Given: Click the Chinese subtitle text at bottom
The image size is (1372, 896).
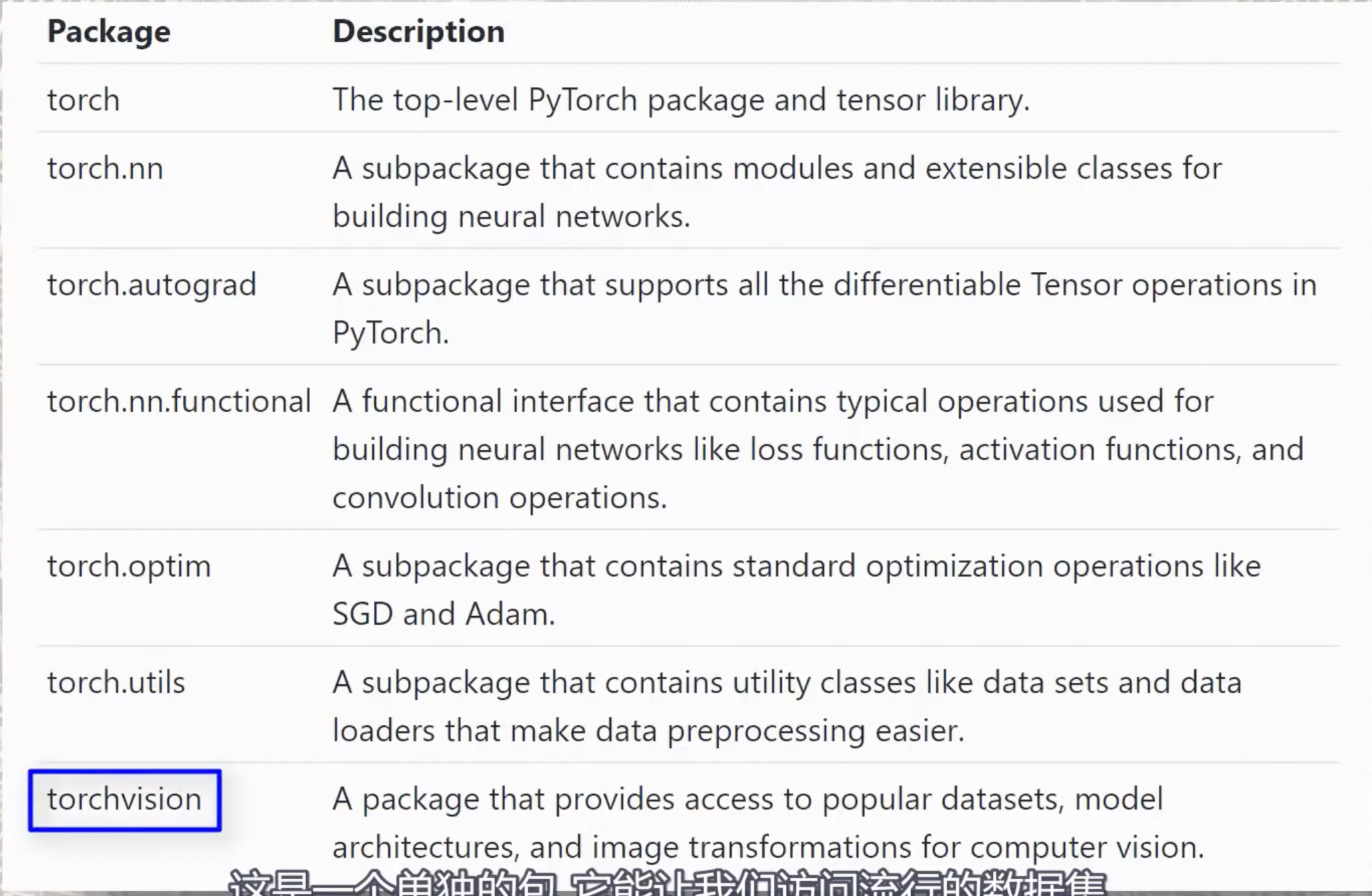Looking at the screenshot, I should (x=667, y=883).
